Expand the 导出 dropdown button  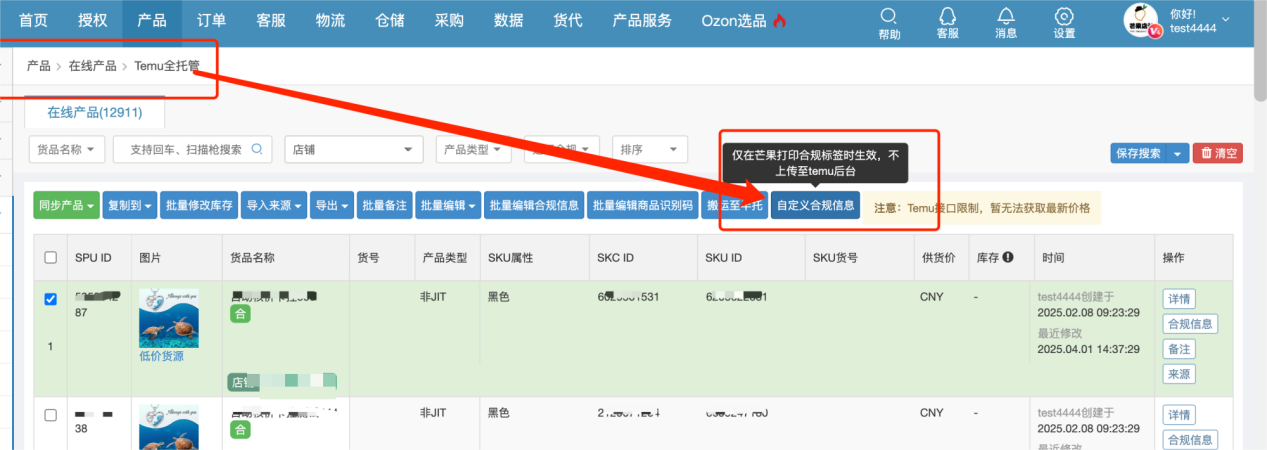(331, 205)
